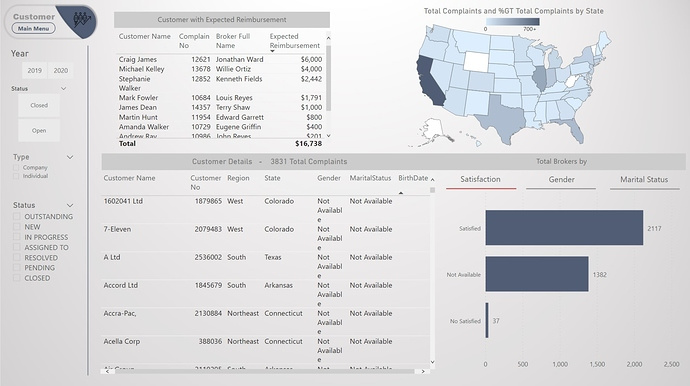Click the Not Available bar in chart
Image resolution: width=690 pixels, height=386 pixels.
point(537,274)
